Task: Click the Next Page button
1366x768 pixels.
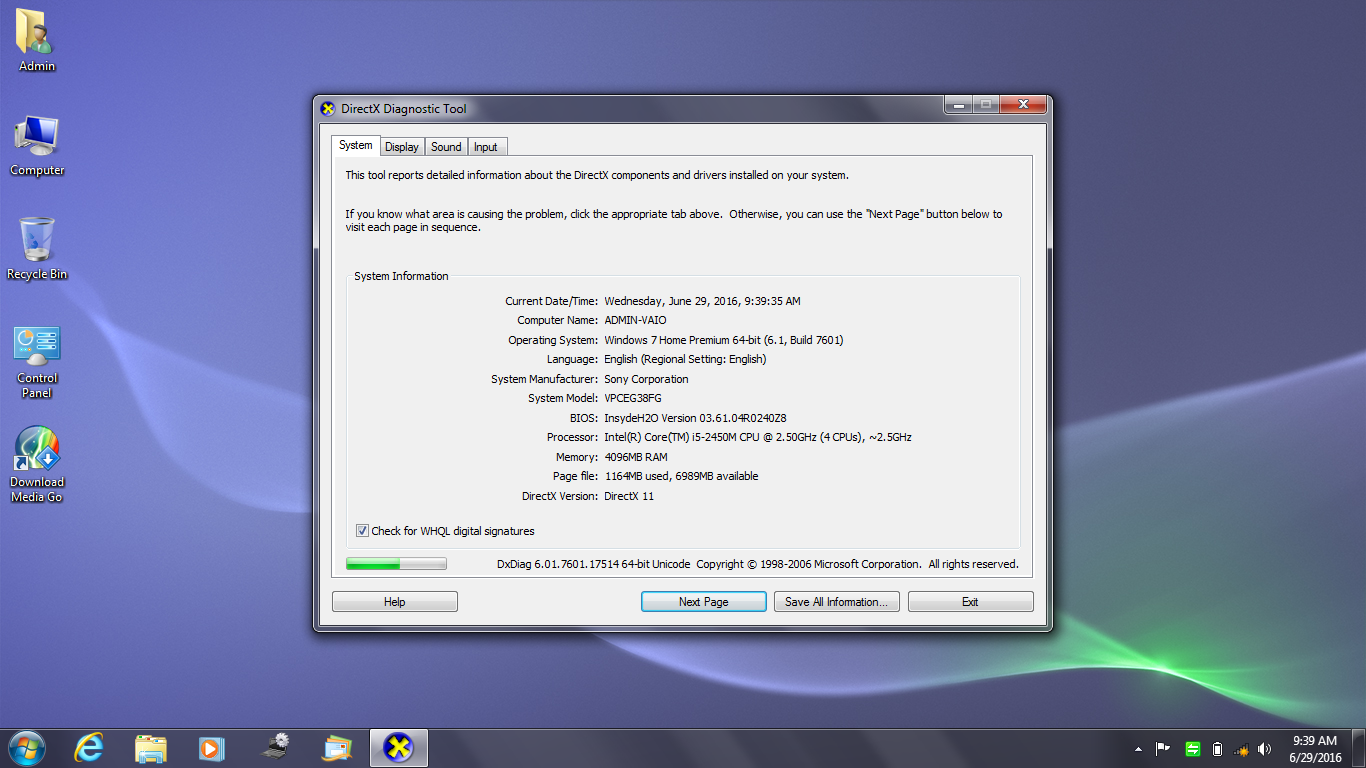Action: click(703, 602)
